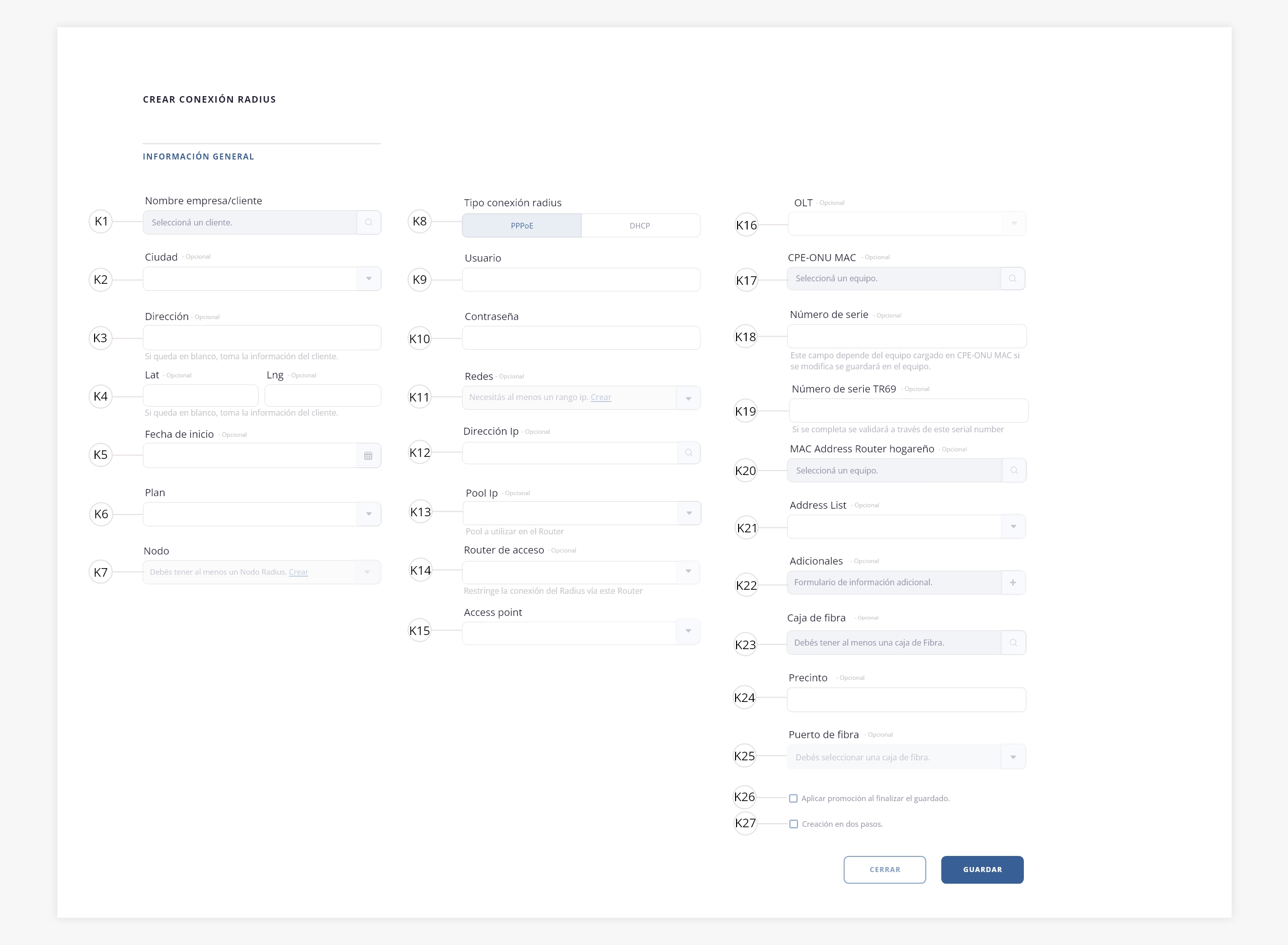
Task: Expand the Plan dropdown
Action: coord(369,514)
